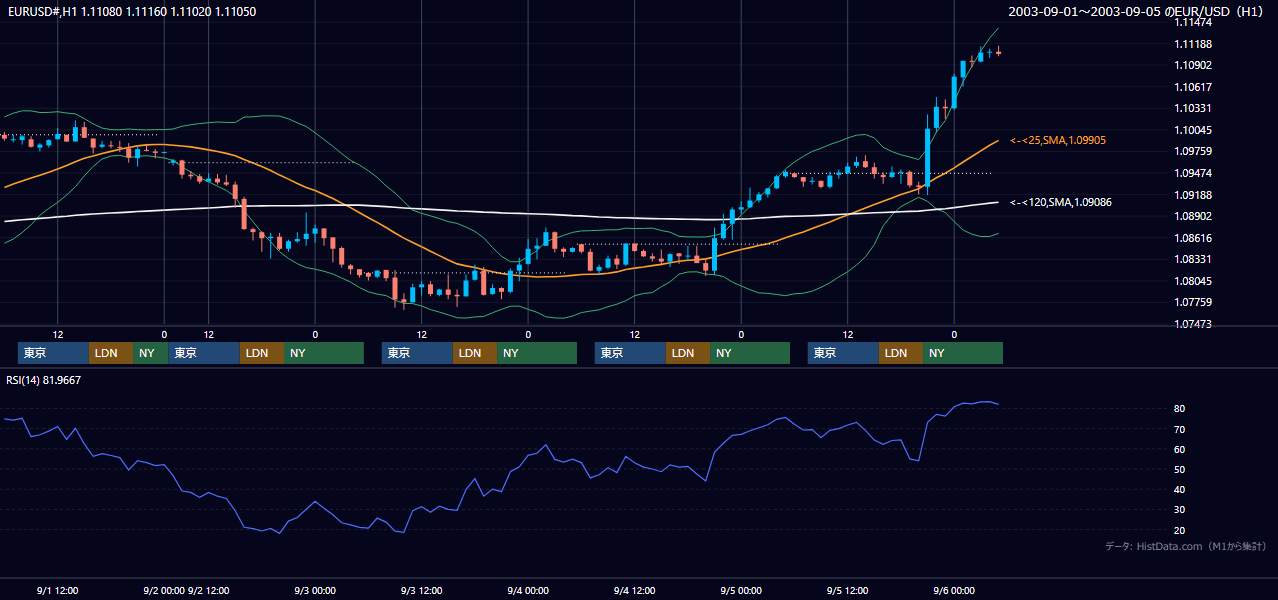Click the EURUSD#,H1 symbol header text
Screen dimensions: 1278x600
pos(132,10)
